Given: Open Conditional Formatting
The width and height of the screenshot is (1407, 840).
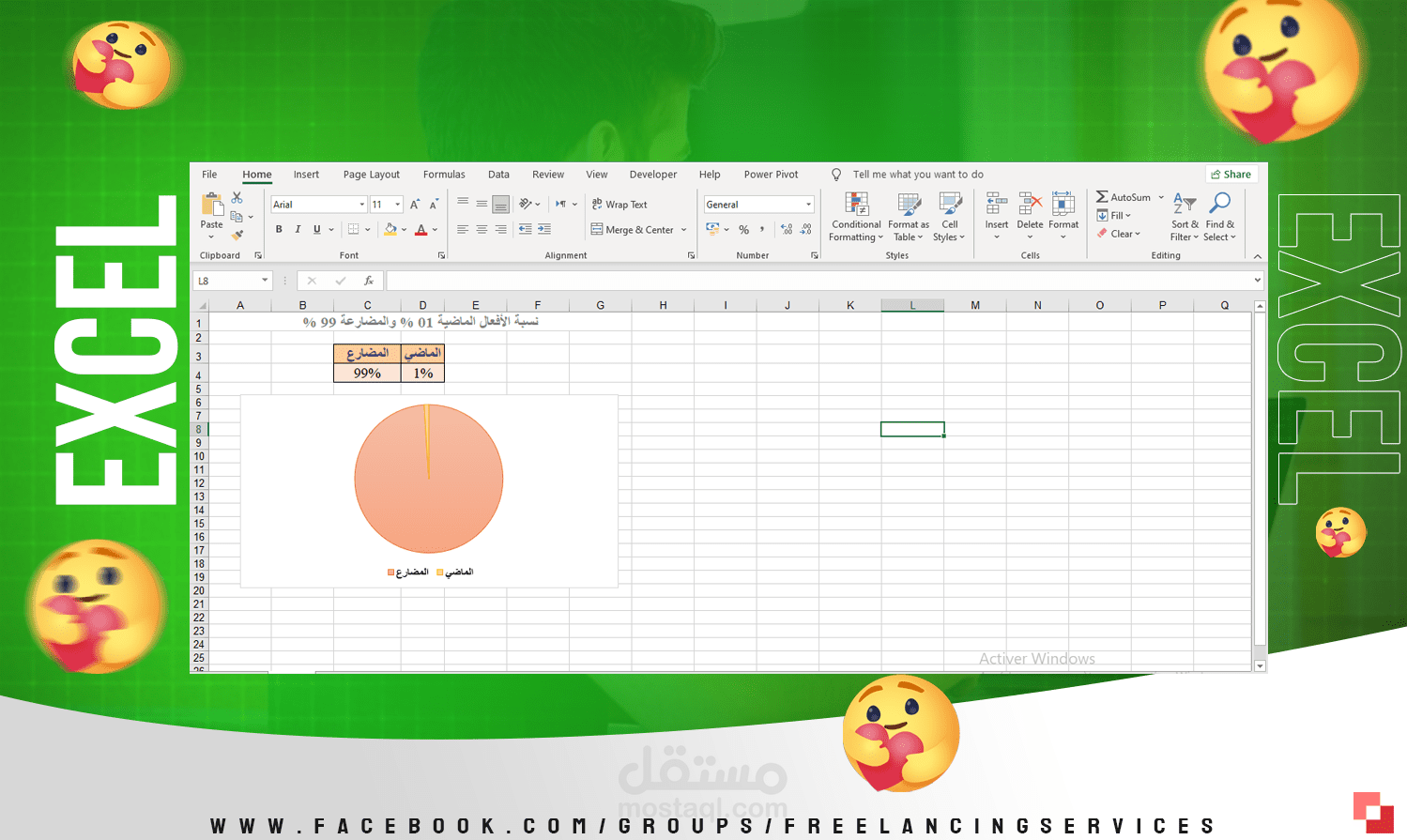Looking at the screenshot, I should (x=856, y=218).
